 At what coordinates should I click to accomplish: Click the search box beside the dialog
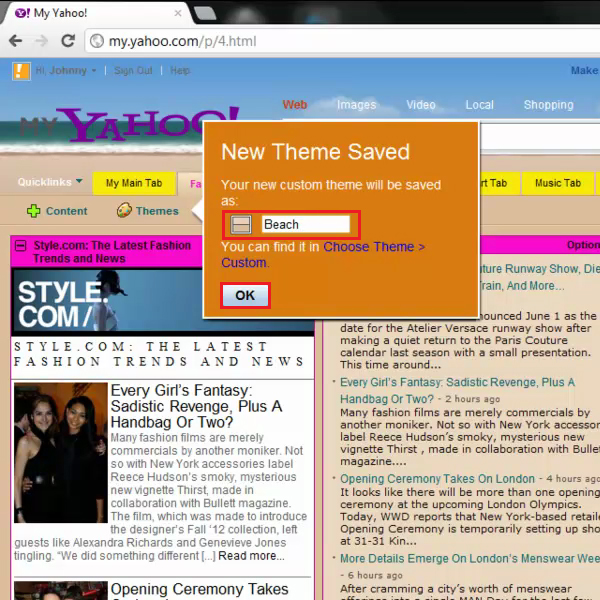click(540, 137)
